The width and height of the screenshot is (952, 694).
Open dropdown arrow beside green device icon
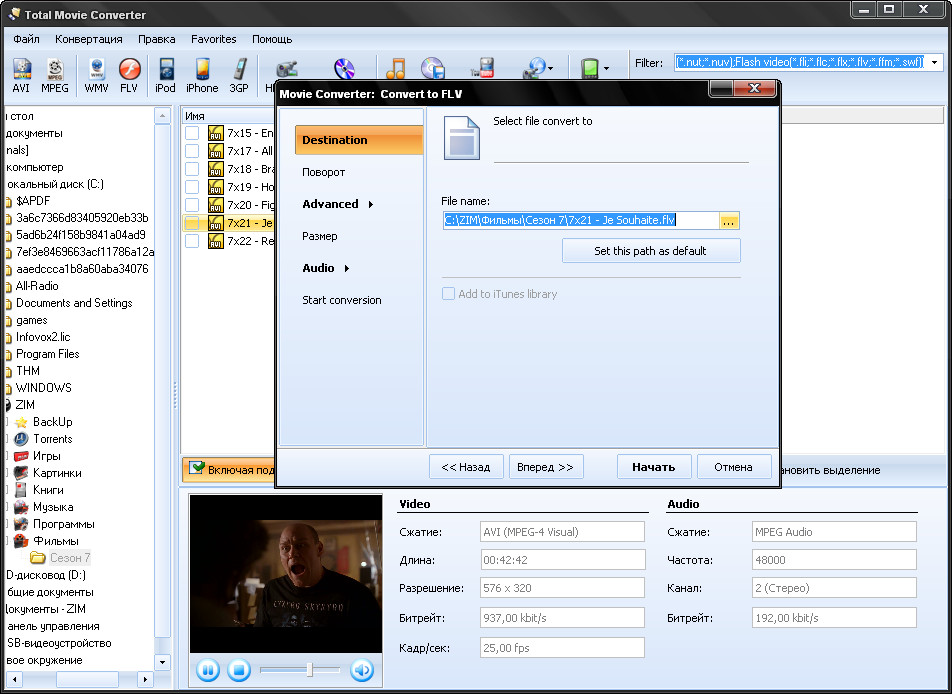(607, 69)
